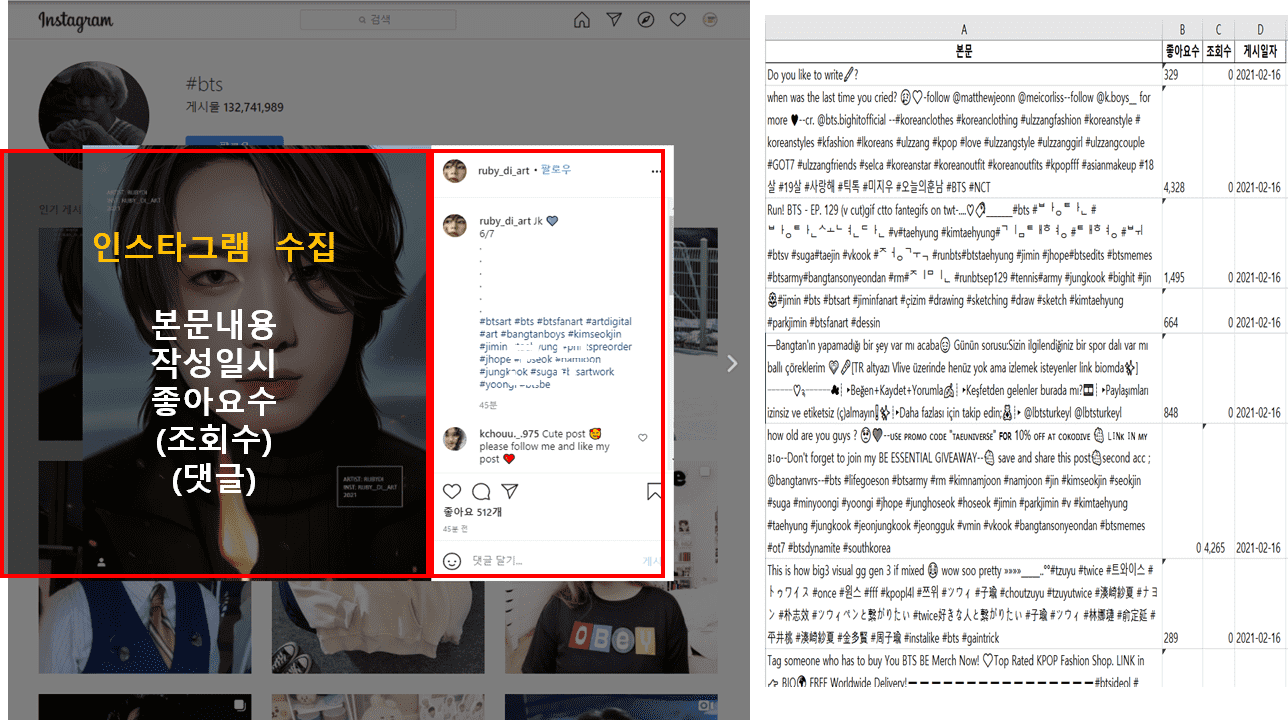This screenshot has width=1288, height=720.
Task: Like the post with the heart icon
Action: (452, 492)
